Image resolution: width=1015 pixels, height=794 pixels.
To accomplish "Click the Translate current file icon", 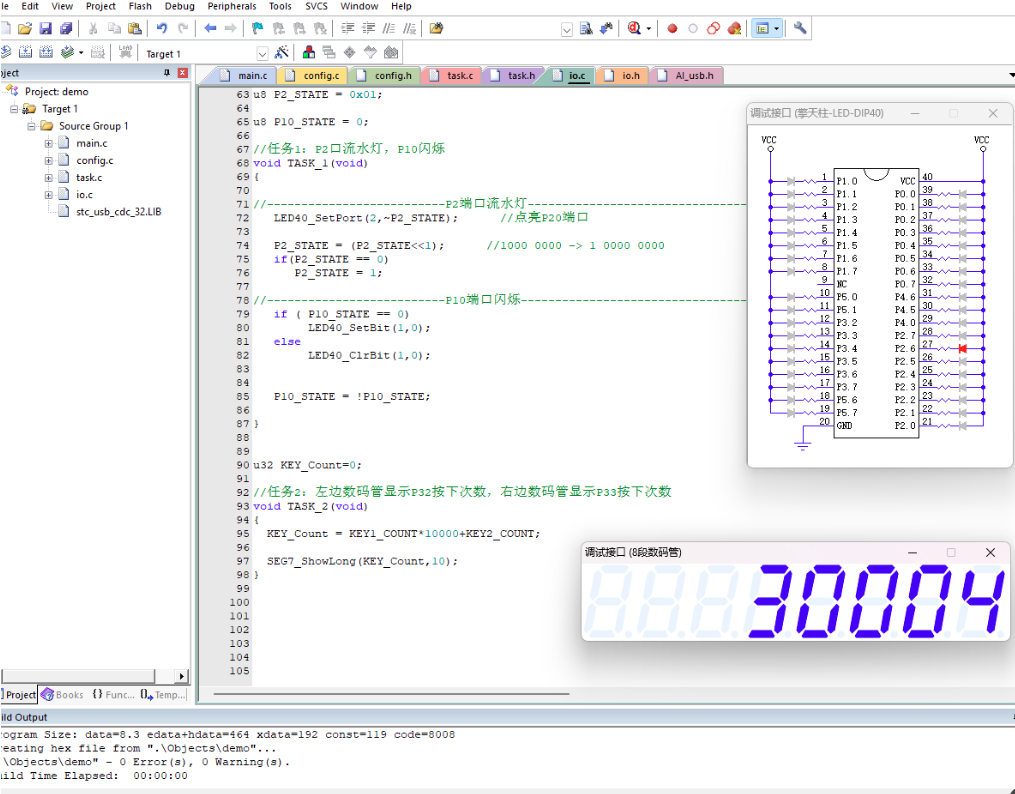I will 6,52.
